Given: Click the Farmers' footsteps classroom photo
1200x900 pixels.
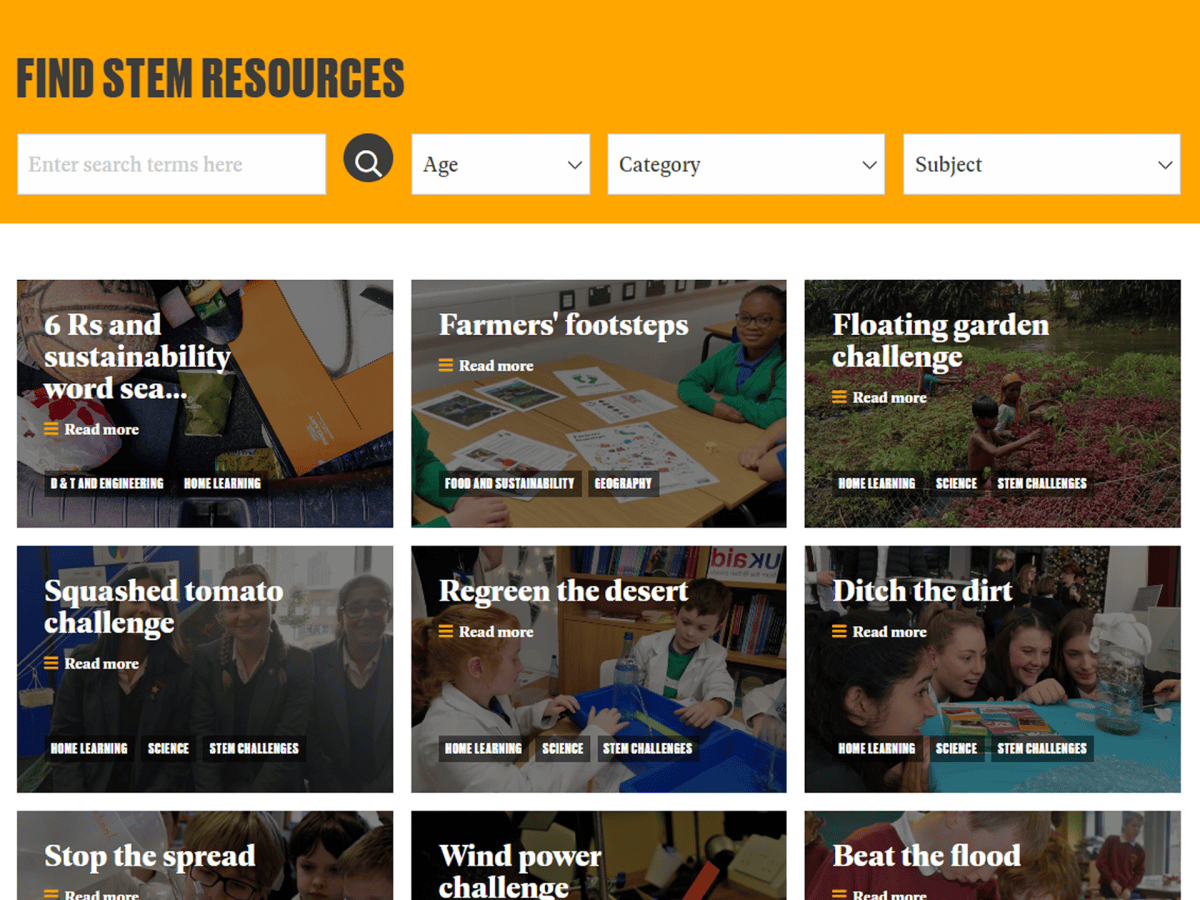Looking at the screenshot, I should (599, 404).
